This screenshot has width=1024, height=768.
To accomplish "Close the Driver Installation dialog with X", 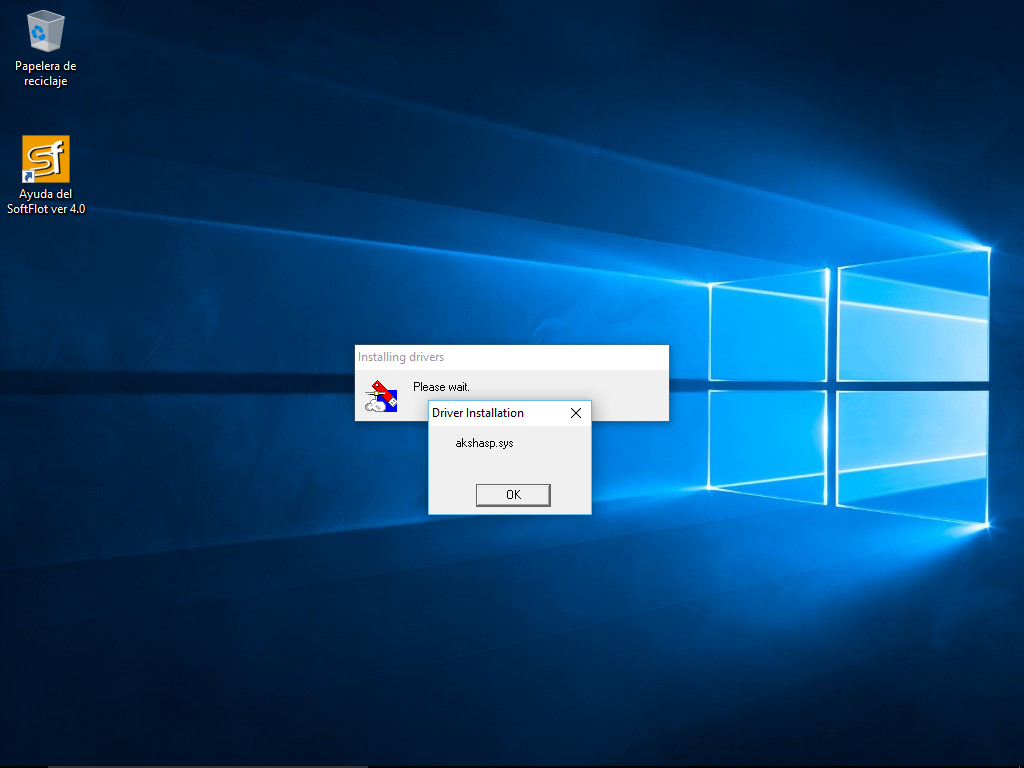I will pos(575,413).
